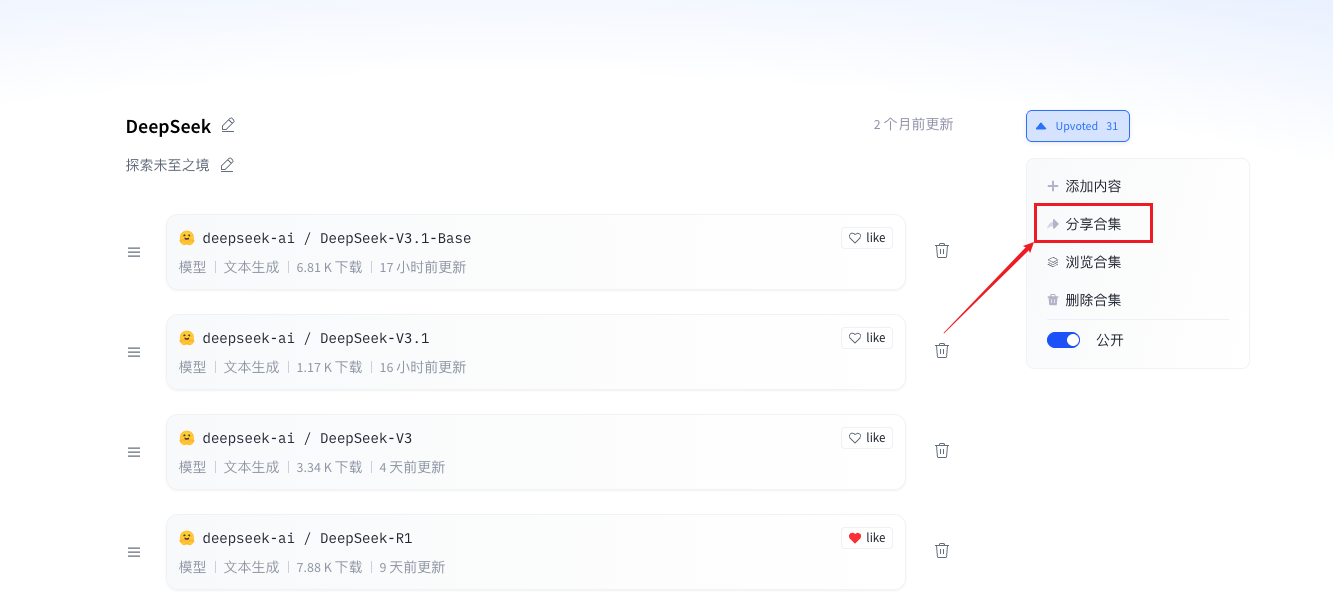Click the Upvoted 31 button
The width and height of the screenshot is (1333, 613).
coord(1078,126)
